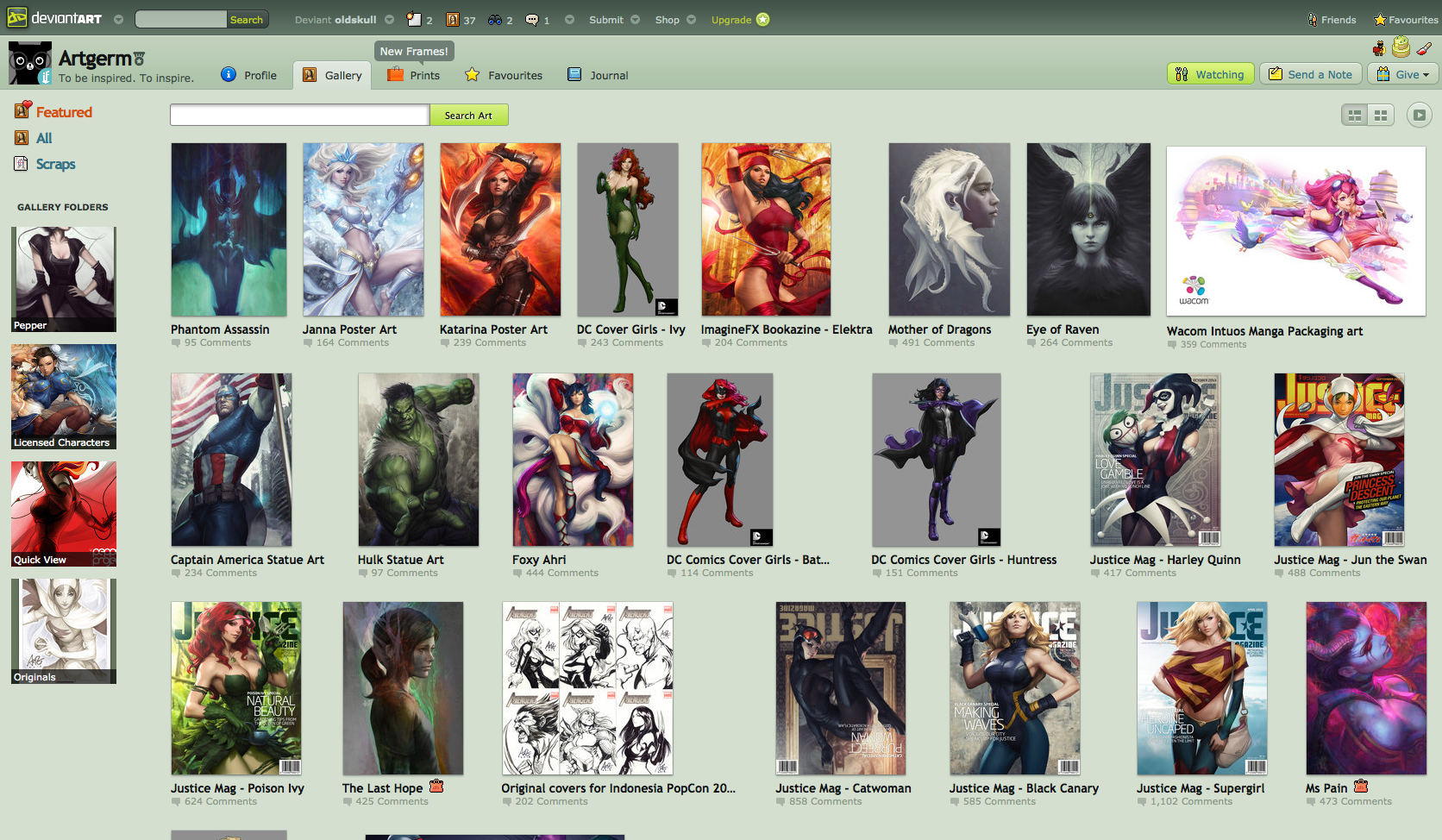
Task: Click the deviantART logo icon
Action: click(16, 18)
